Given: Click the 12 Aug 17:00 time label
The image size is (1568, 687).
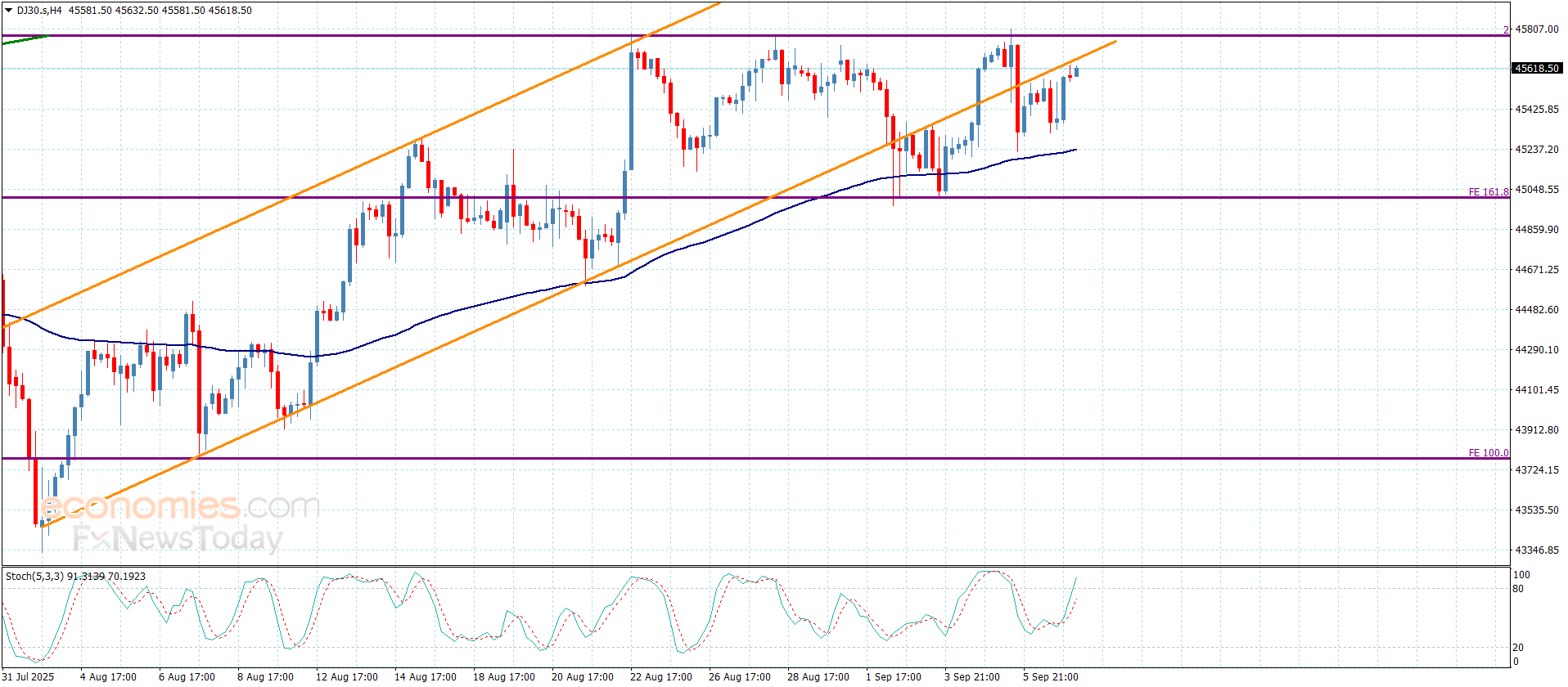Looking at the screenshot, I should point(347,677).
